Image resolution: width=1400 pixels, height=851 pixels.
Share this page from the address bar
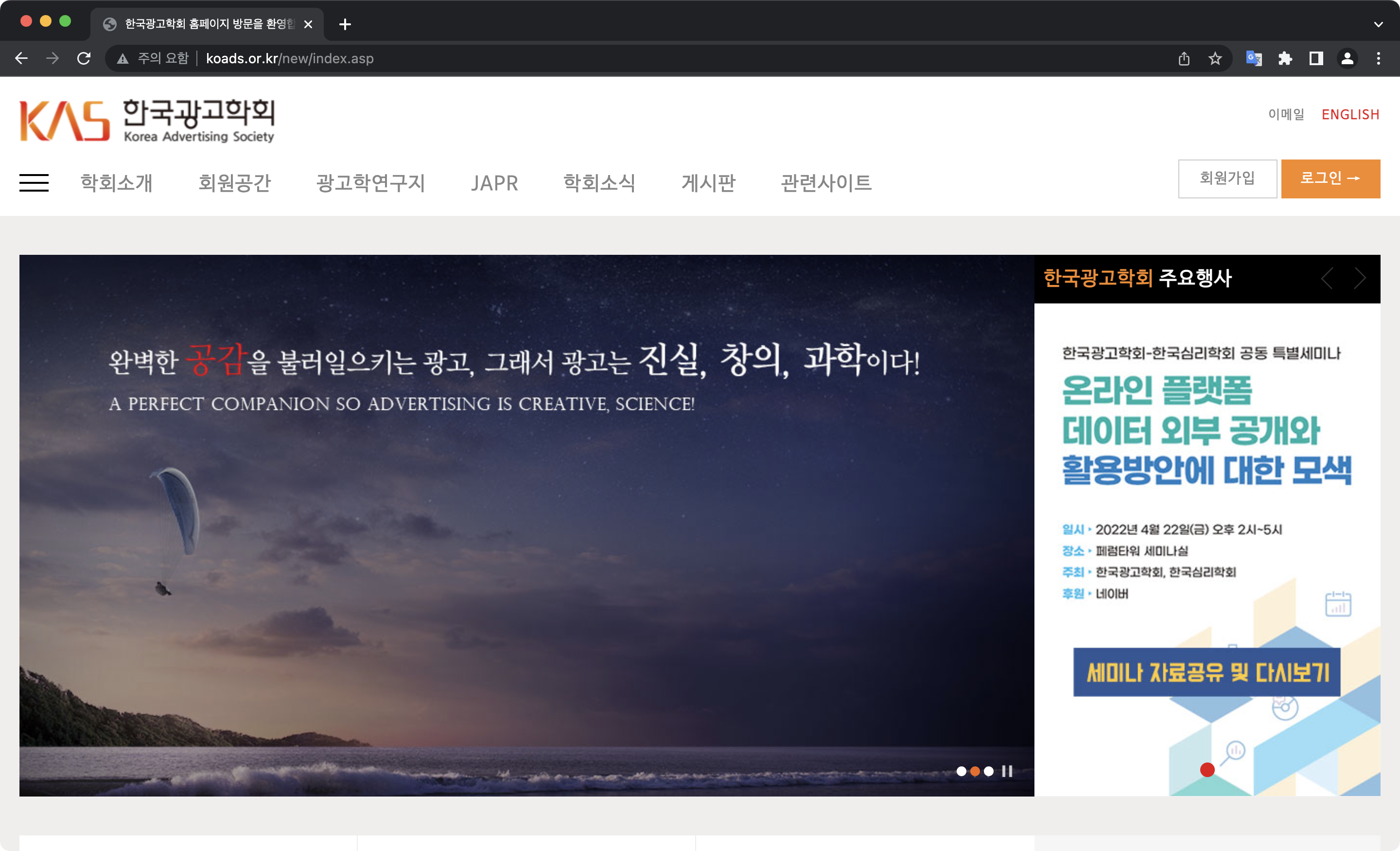coord(1184,58)
